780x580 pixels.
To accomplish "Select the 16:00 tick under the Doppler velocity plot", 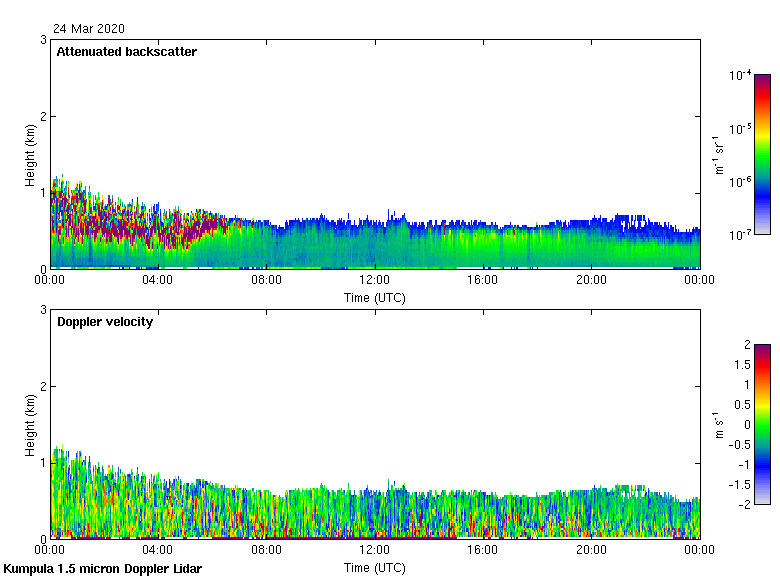I will (483, 550).
